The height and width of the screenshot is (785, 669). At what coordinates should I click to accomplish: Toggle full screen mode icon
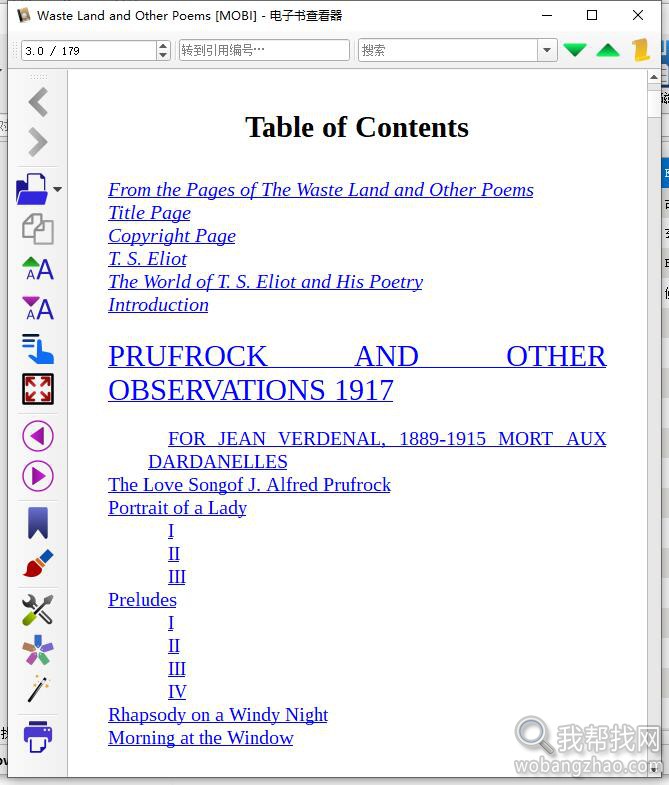(x=38, y=389)
